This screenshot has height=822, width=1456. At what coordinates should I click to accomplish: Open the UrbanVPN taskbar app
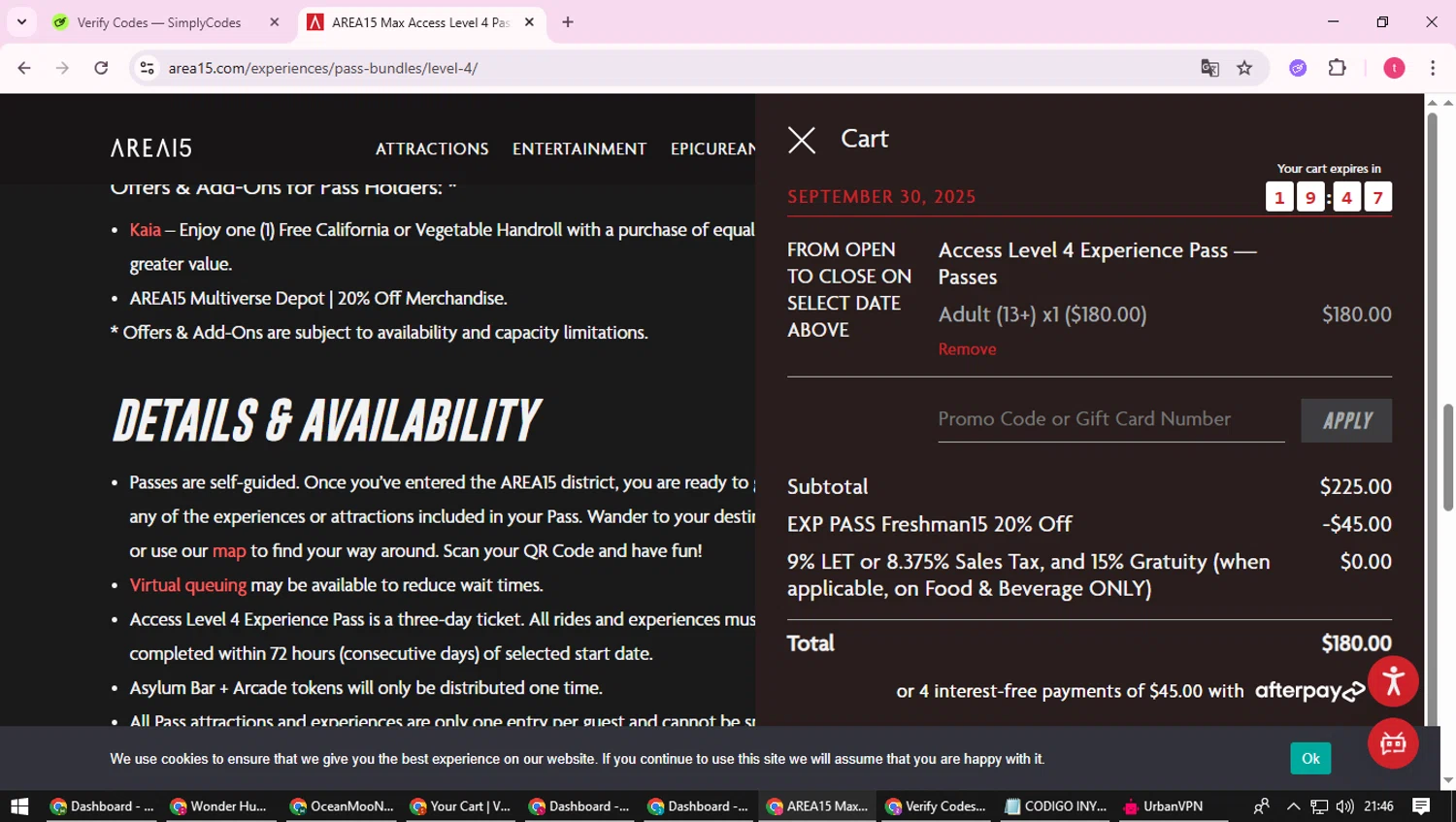pyautogui.click(x=1164, y=806)
